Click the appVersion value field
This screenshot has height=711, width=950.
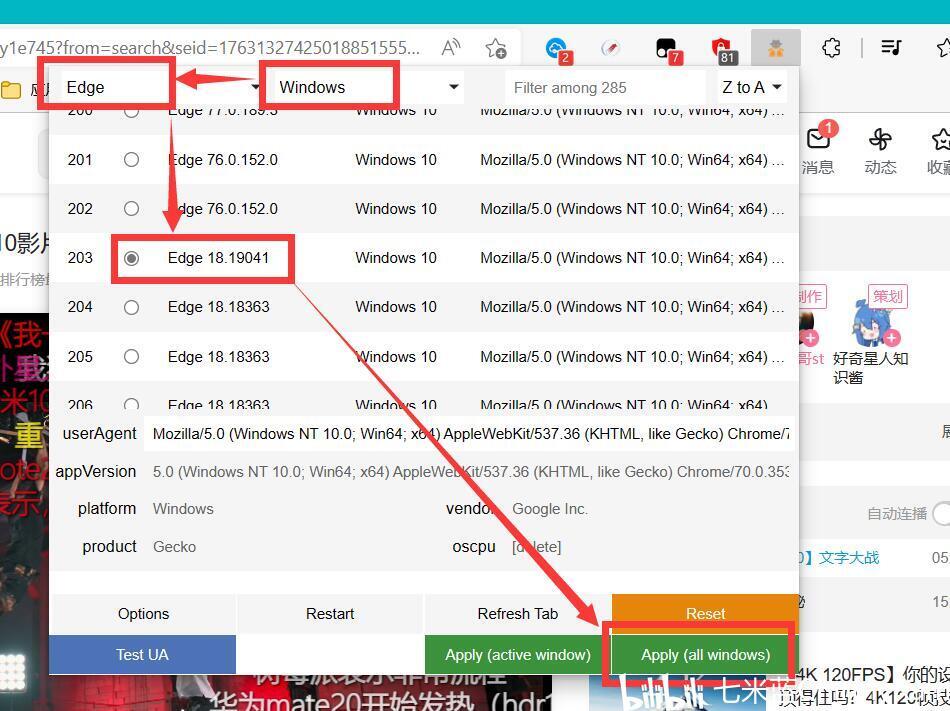[469, 472]
